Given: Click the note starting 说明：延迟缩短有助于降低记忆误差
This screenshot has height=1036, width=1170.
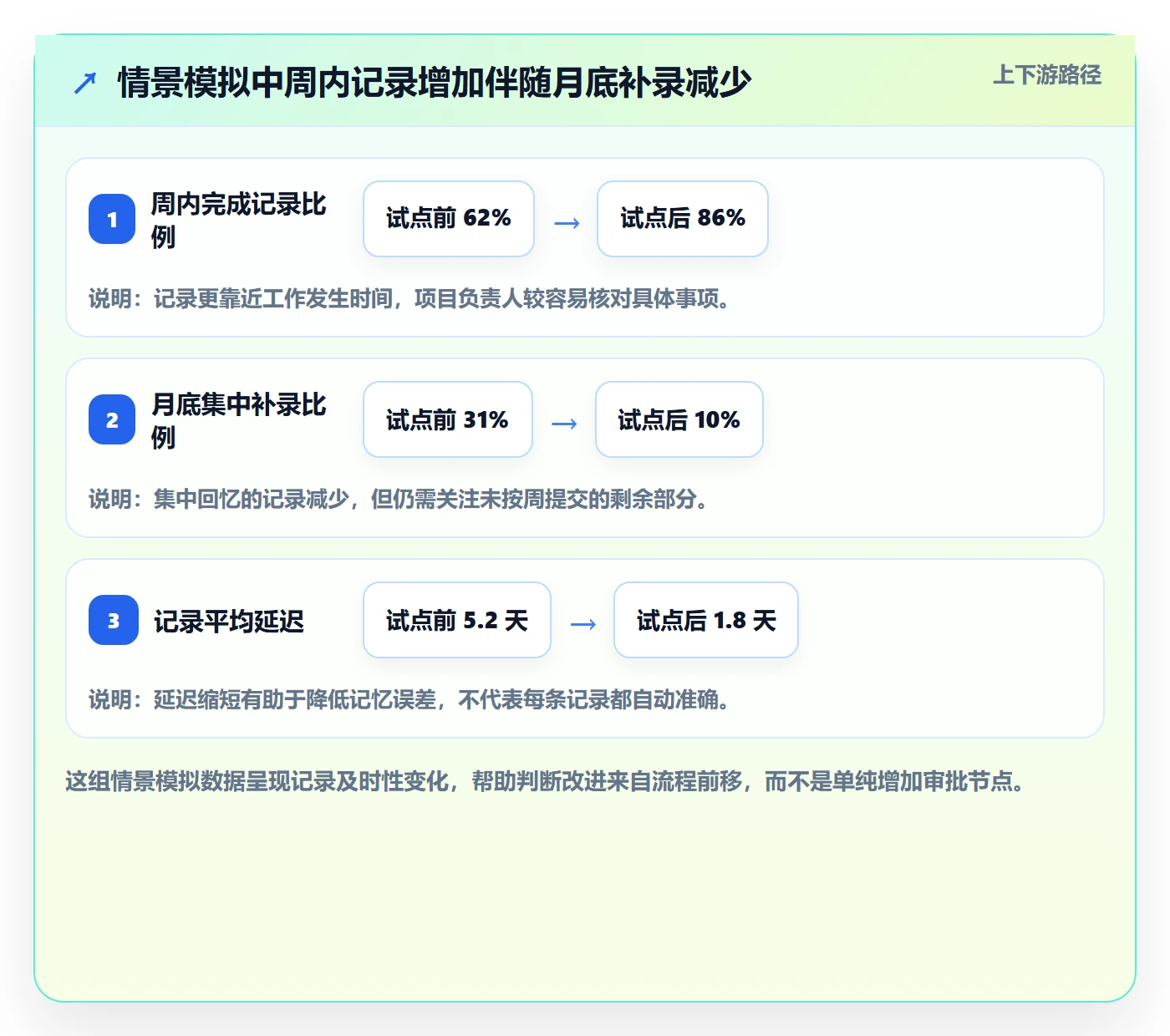Looking at the screenshot, I should [x=409, y=699].
